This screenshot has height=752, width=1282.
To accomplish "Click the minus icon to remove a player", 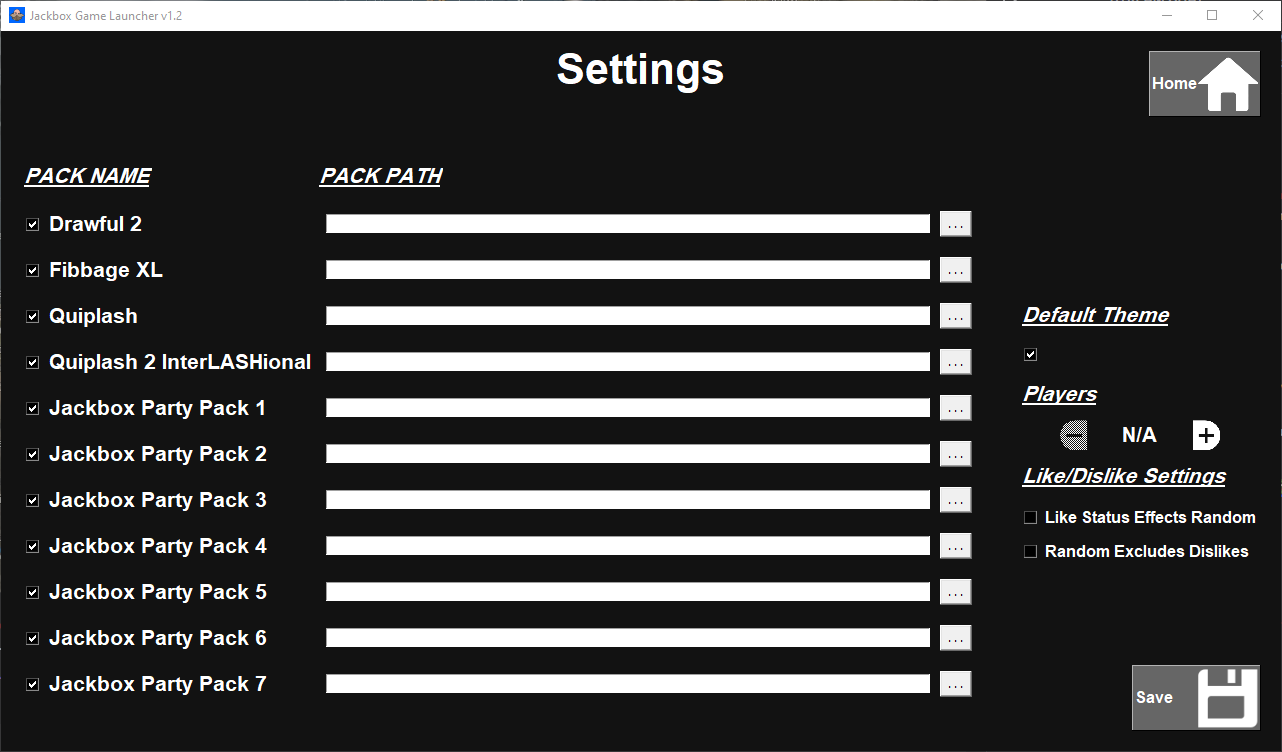I will 1072,435.
